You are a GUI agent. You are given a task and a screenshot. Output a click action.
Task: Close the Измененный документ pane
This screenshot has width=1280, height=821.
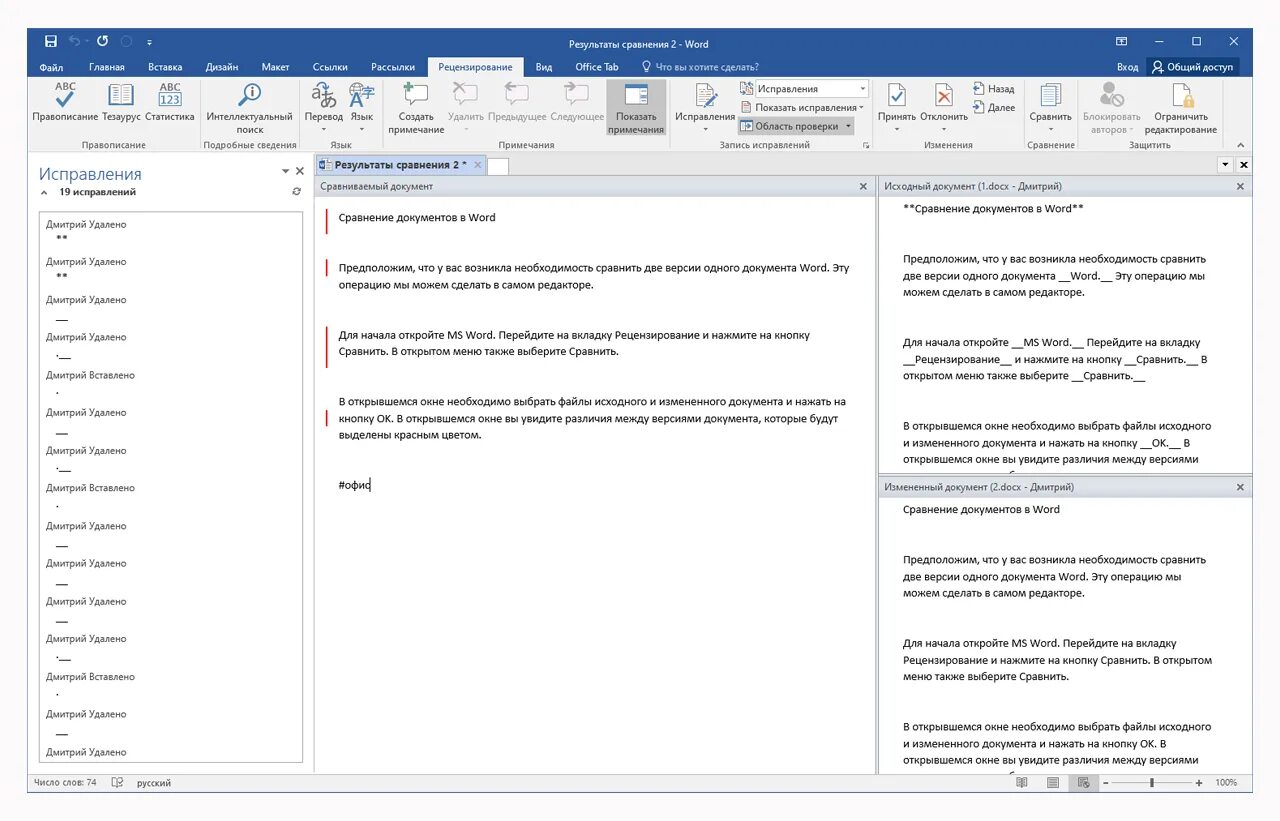click(x=1241, y=487)
